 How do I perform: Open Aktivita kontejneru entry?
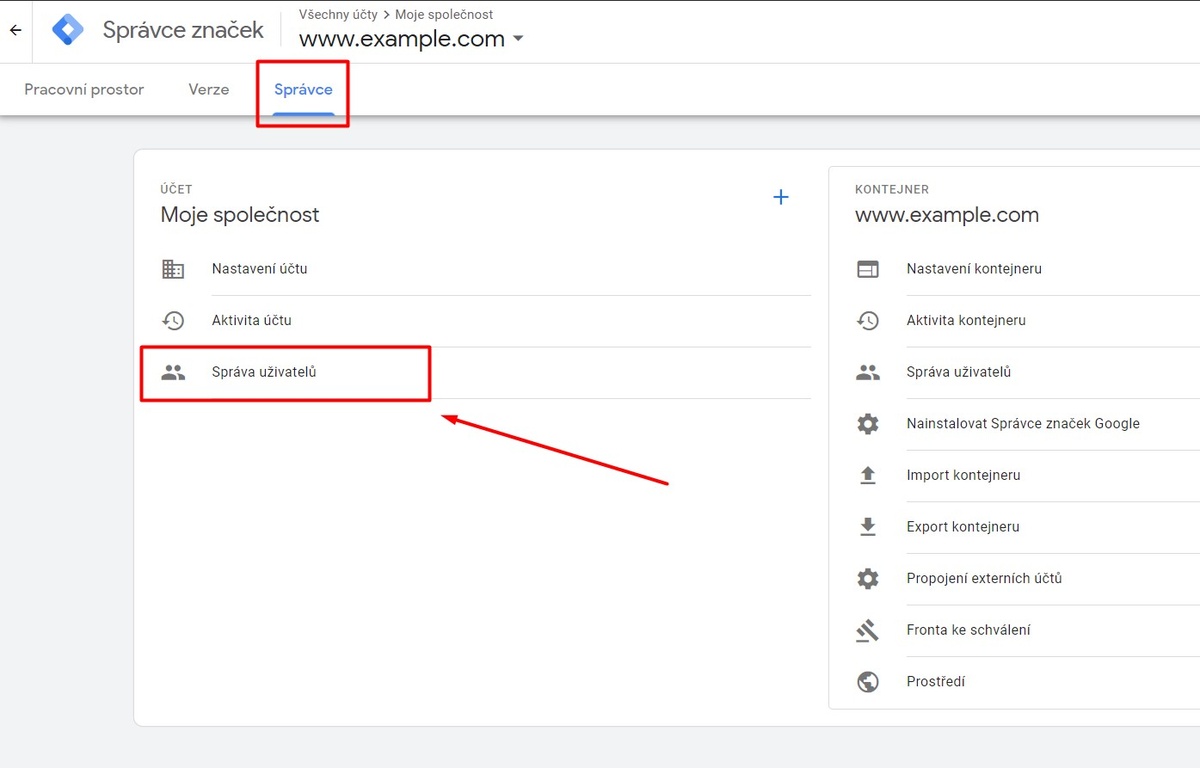pos(966,320)
